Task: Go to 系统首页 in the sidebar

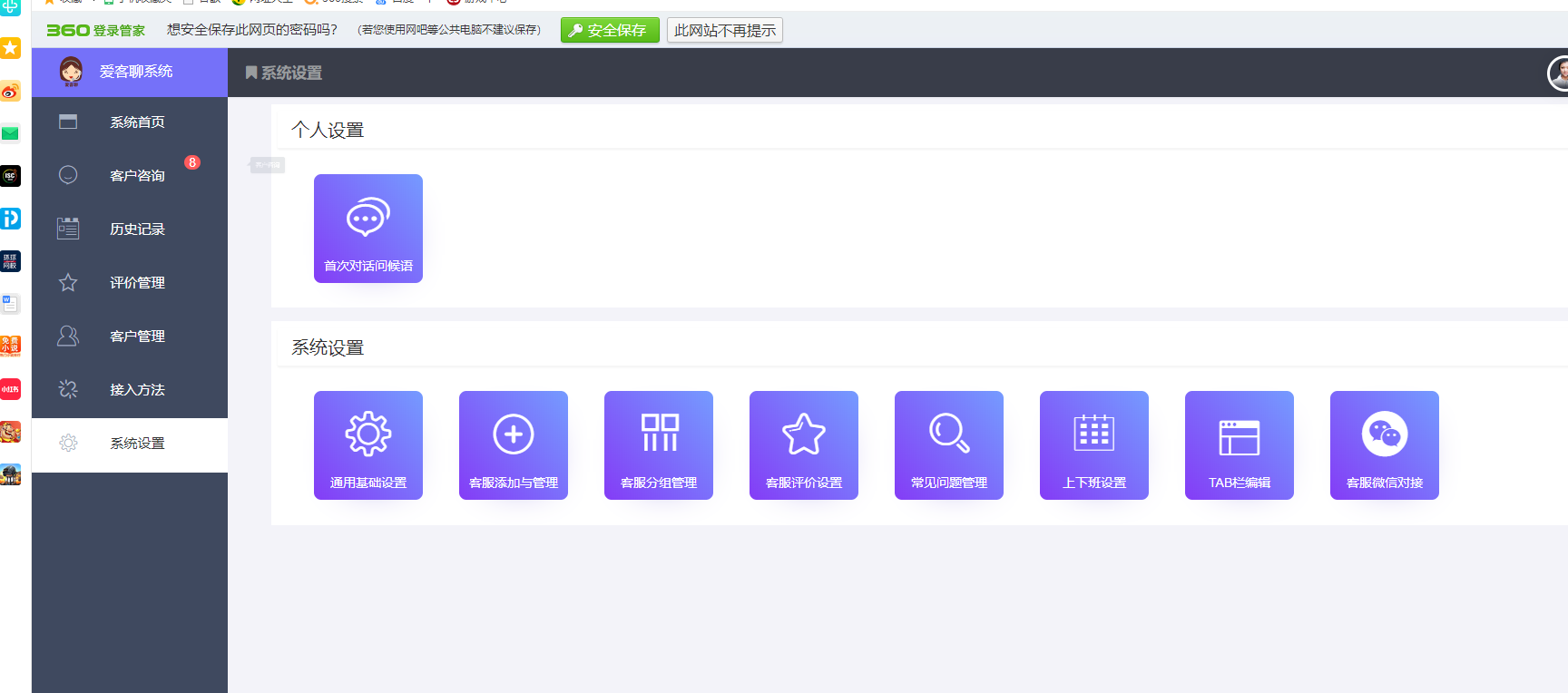Action: [x=136, y=122]
